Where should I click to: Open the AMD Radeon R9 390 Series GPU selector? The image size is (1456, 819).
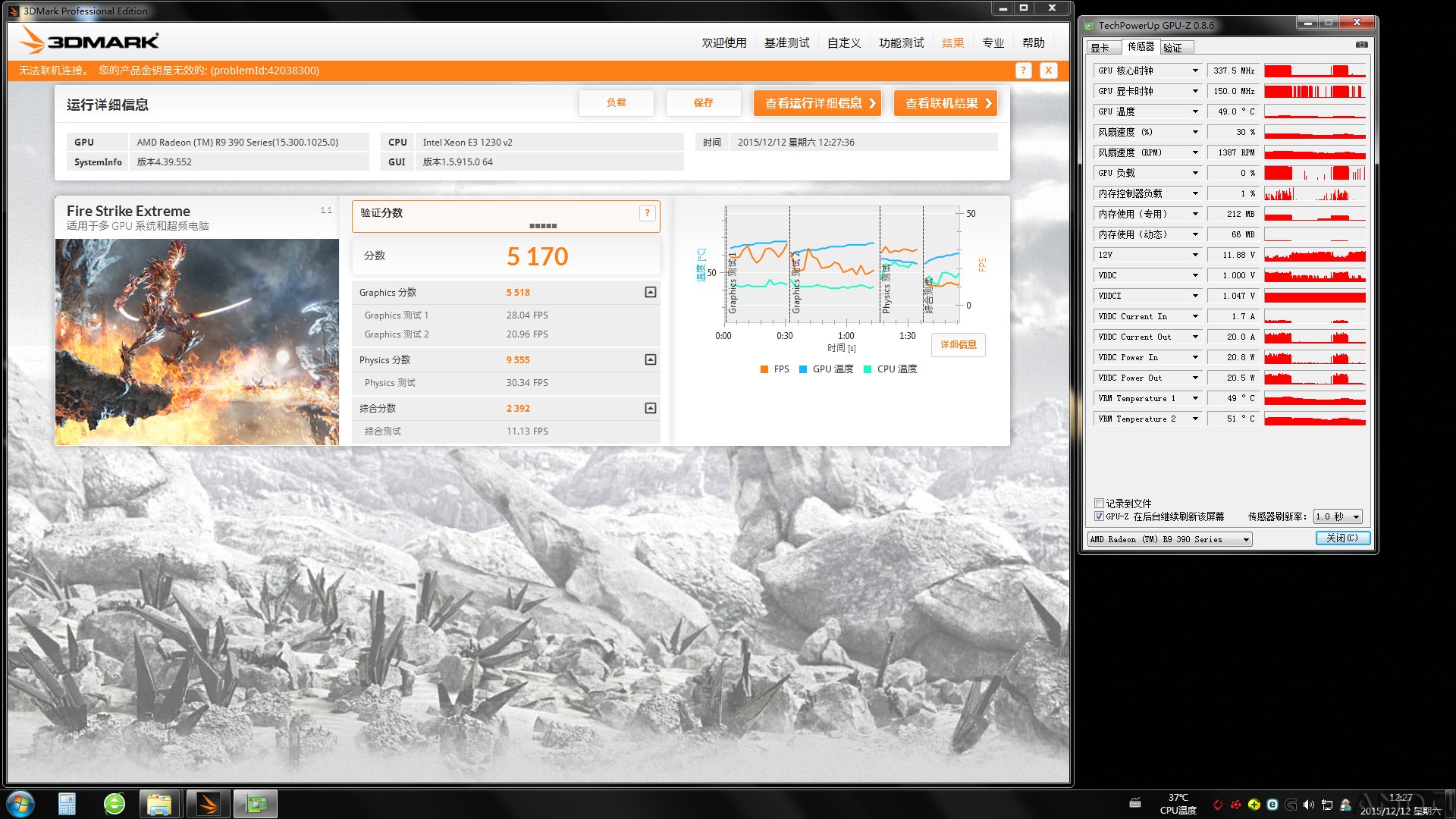1169,539
